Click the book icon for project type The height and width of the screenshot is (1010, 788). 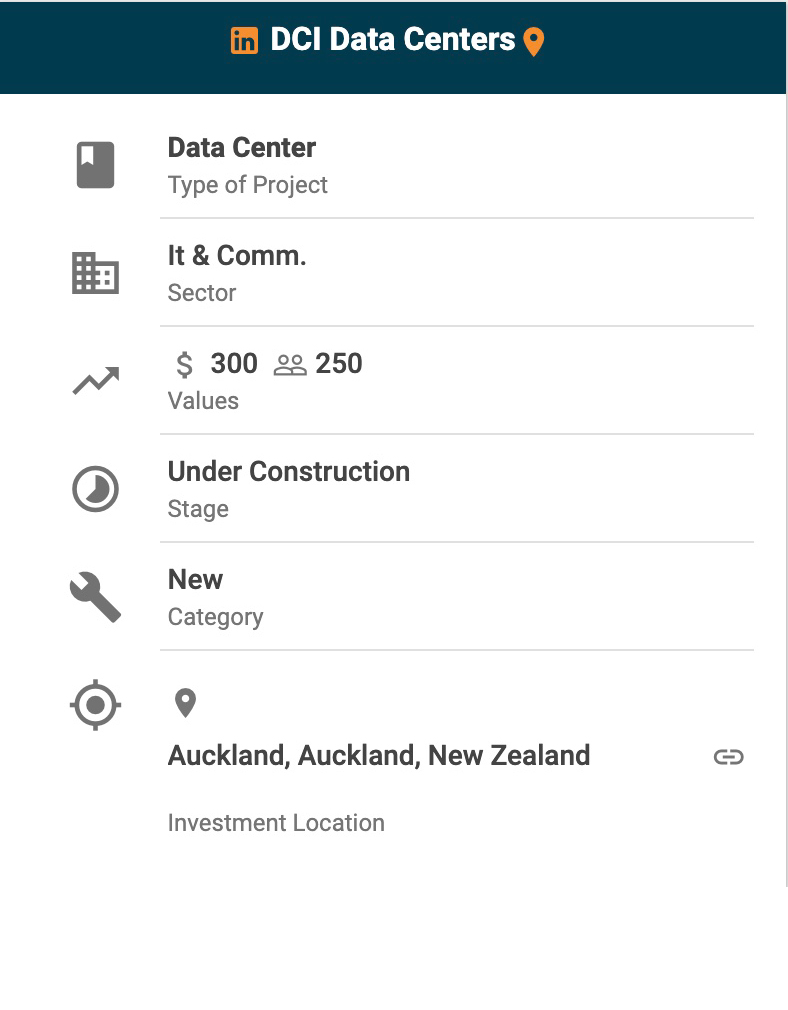96,165
